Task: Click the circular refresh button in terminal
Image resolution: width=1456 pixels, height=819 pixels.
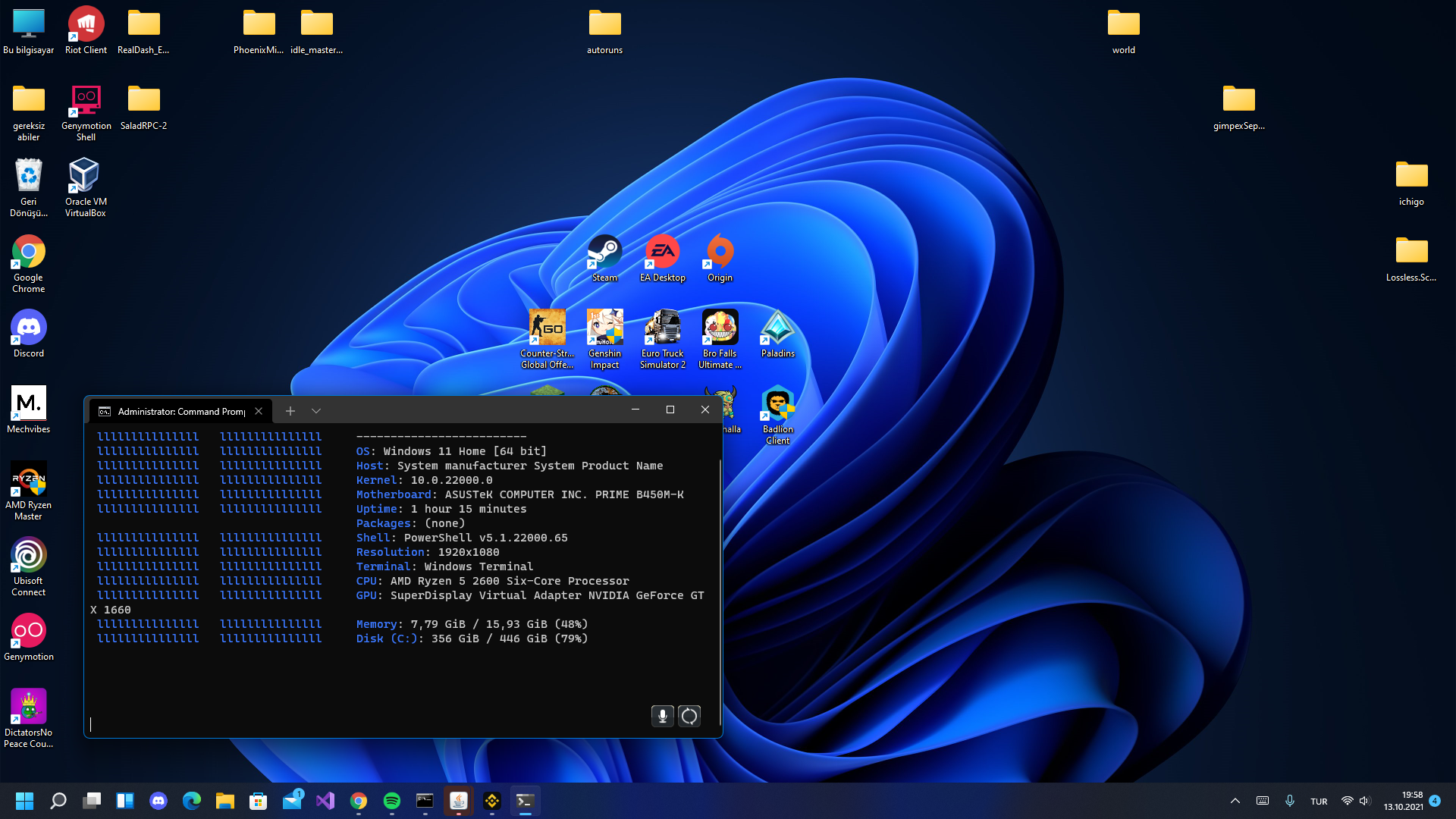Action: 689,716
